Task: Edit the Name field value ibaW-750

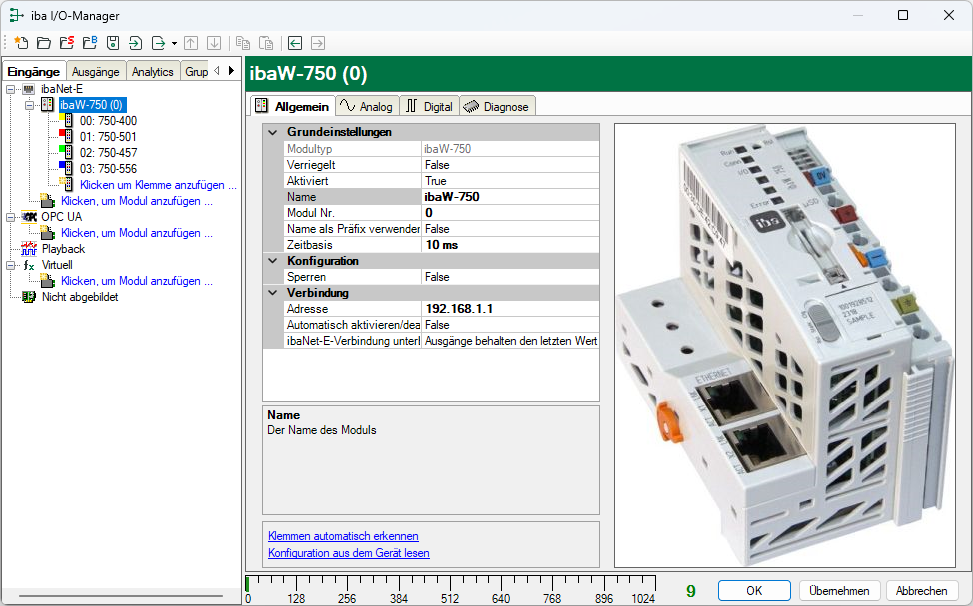Action: (x=510, y=197)
